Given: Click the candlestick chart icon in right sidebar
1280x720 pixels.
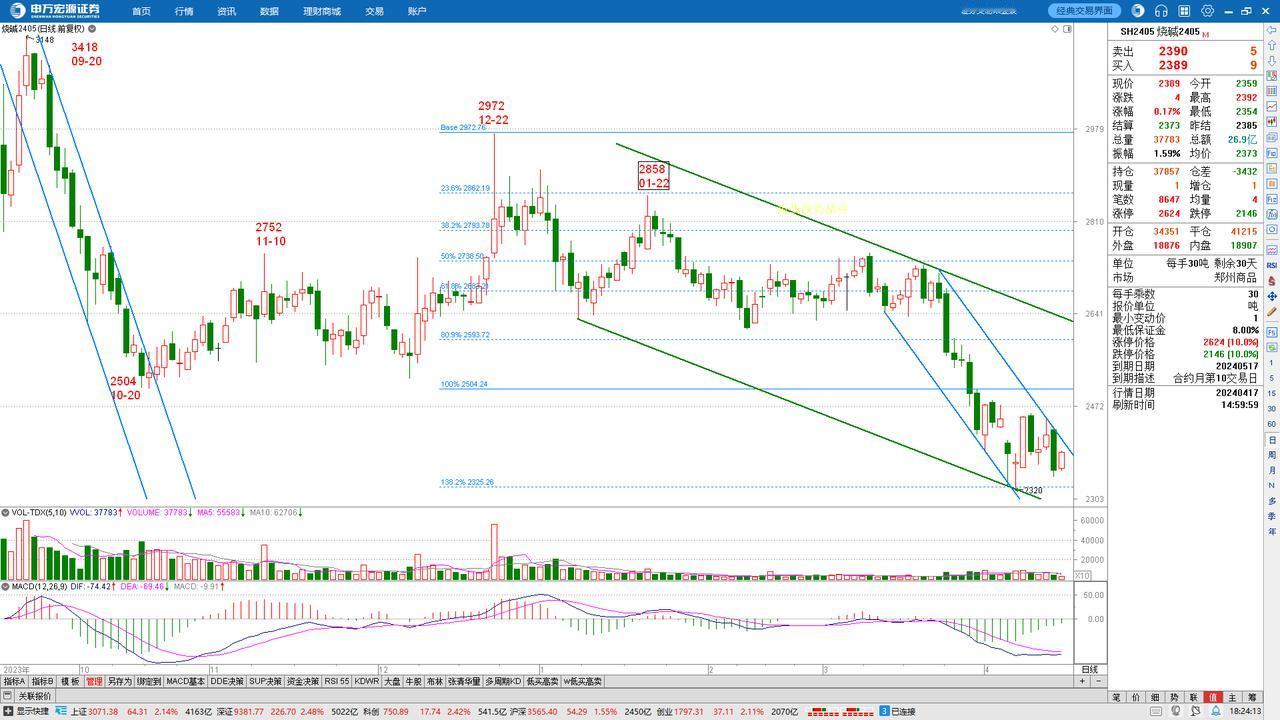Looking at the screenshot, I should [x=1272, y=121].
